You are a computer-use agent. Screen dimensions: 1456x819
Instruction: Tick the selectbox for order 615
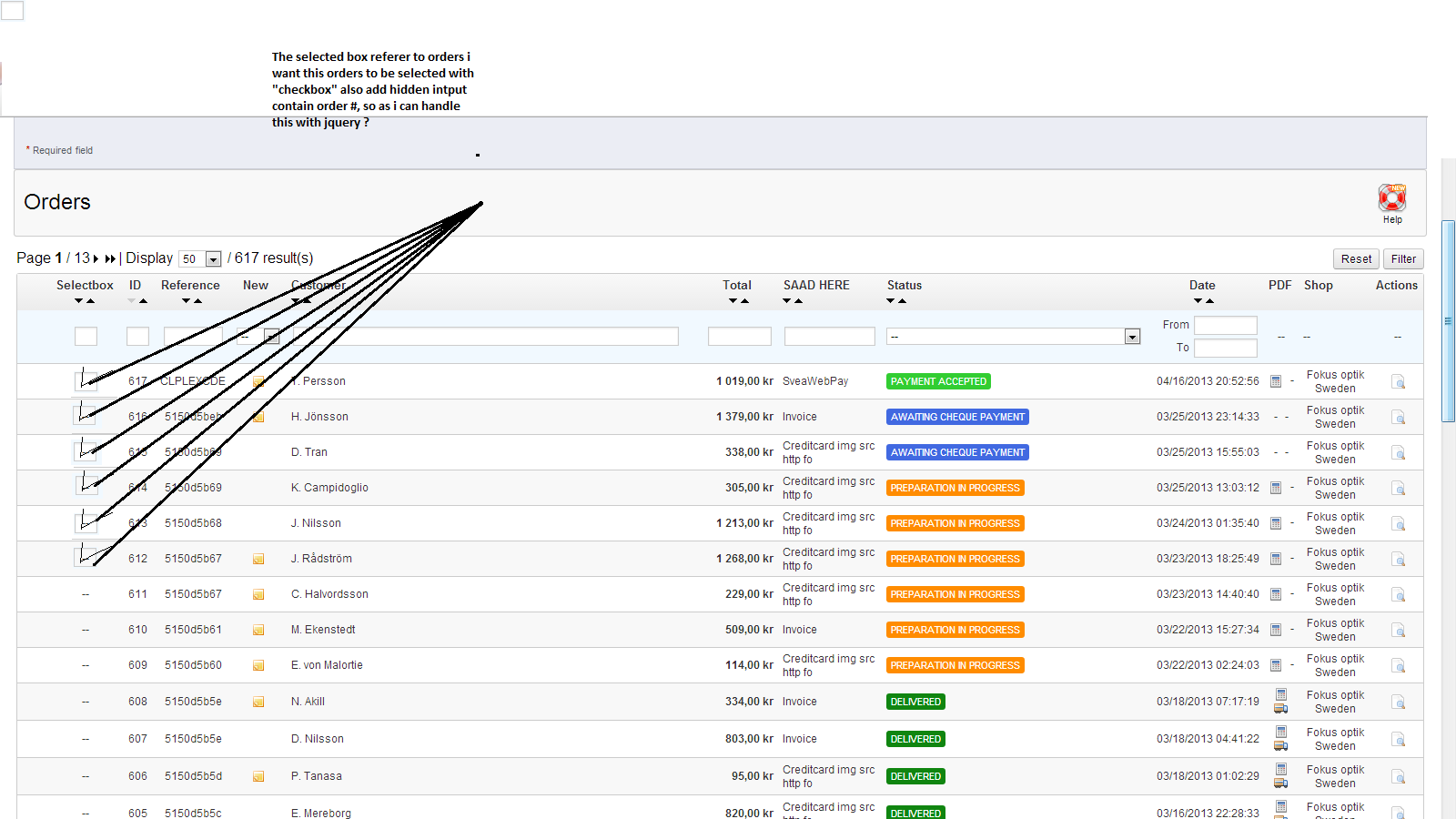tap(86, 451)
